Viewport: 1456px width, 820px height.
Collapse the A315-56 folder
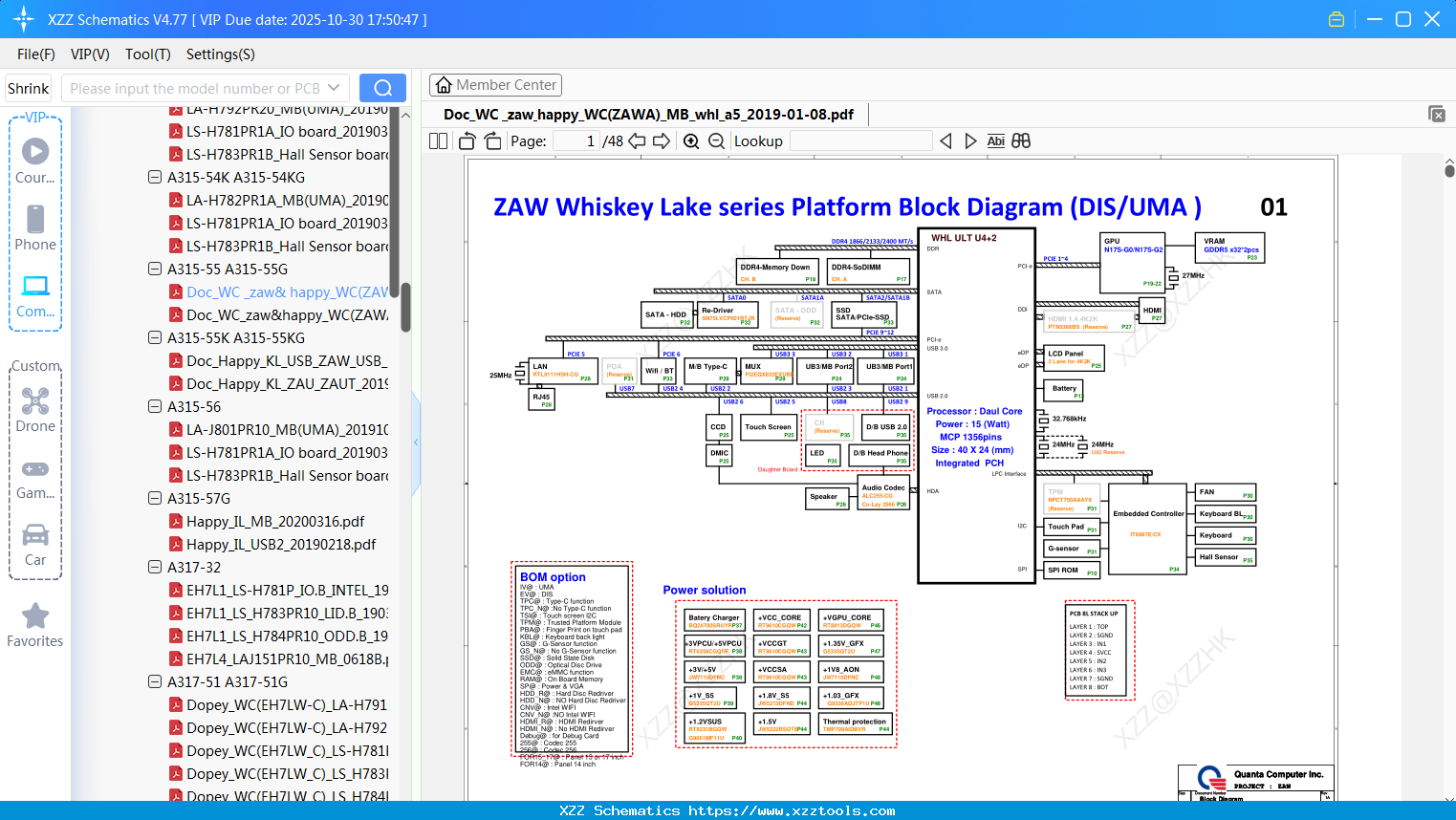click(155, 406)
